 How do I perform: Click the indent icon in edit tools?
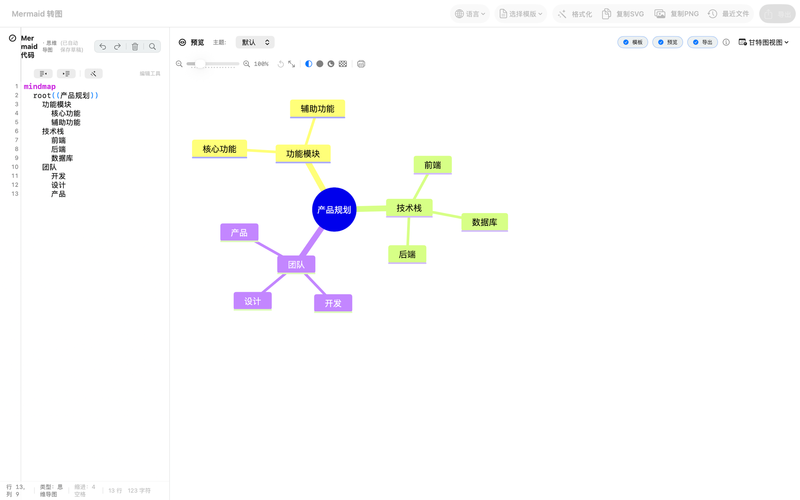(x=66, y=73)
